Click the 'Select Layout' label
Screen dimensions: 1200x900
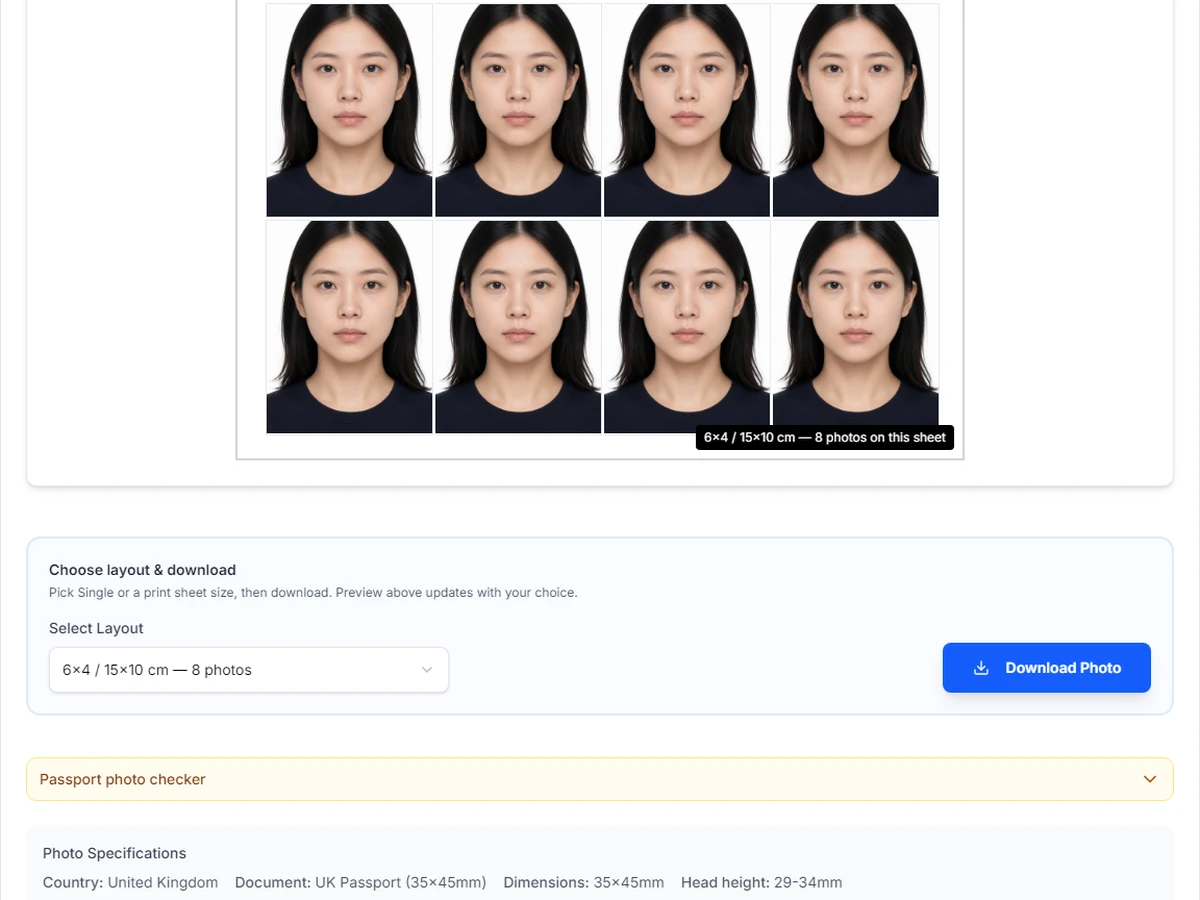[x=96, y=628]
